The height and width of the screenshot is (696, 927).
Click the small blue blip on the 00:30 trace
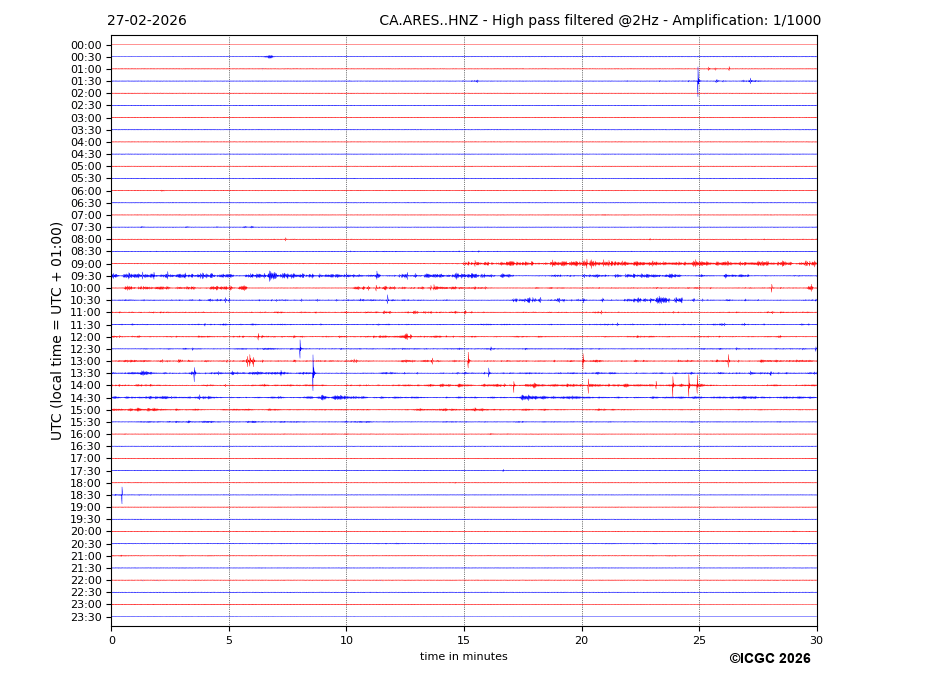pos(269,57)
